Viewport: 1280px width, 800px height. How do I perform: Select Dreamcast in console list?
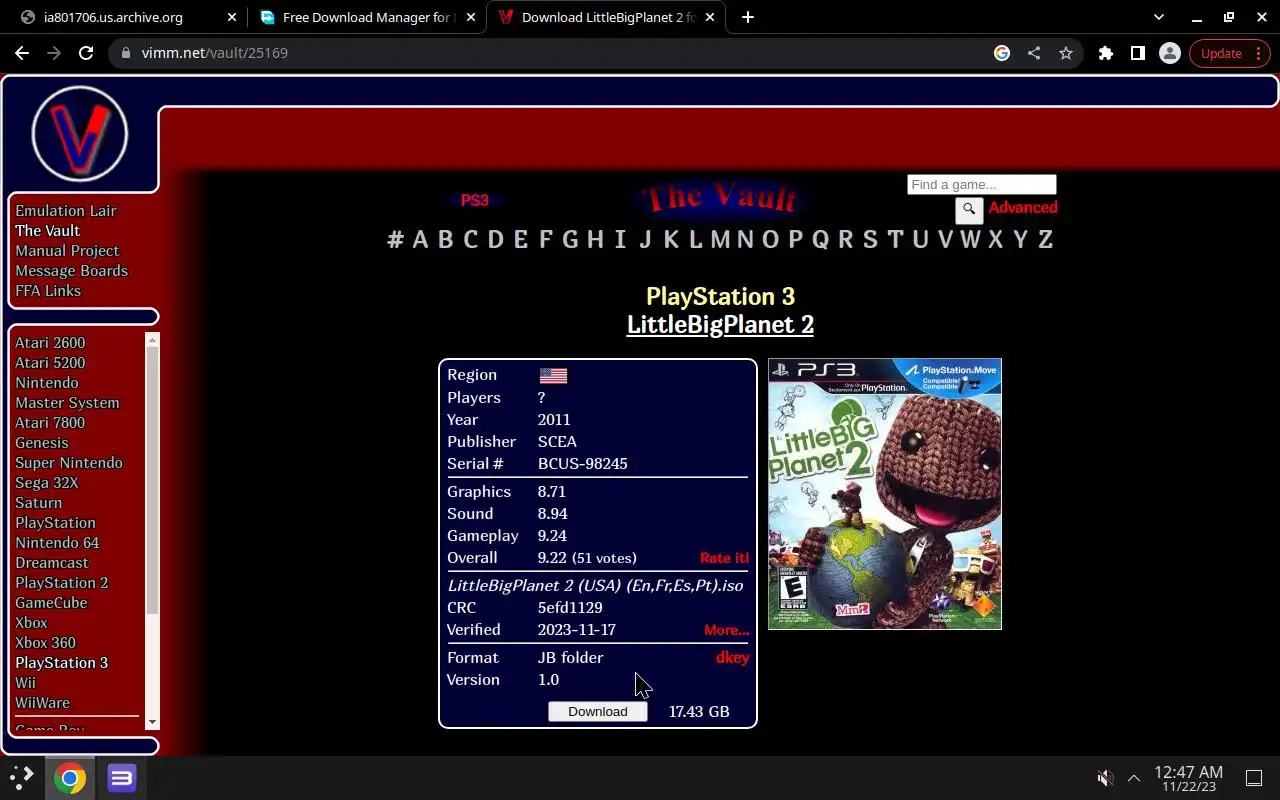[x=52, y=562]
